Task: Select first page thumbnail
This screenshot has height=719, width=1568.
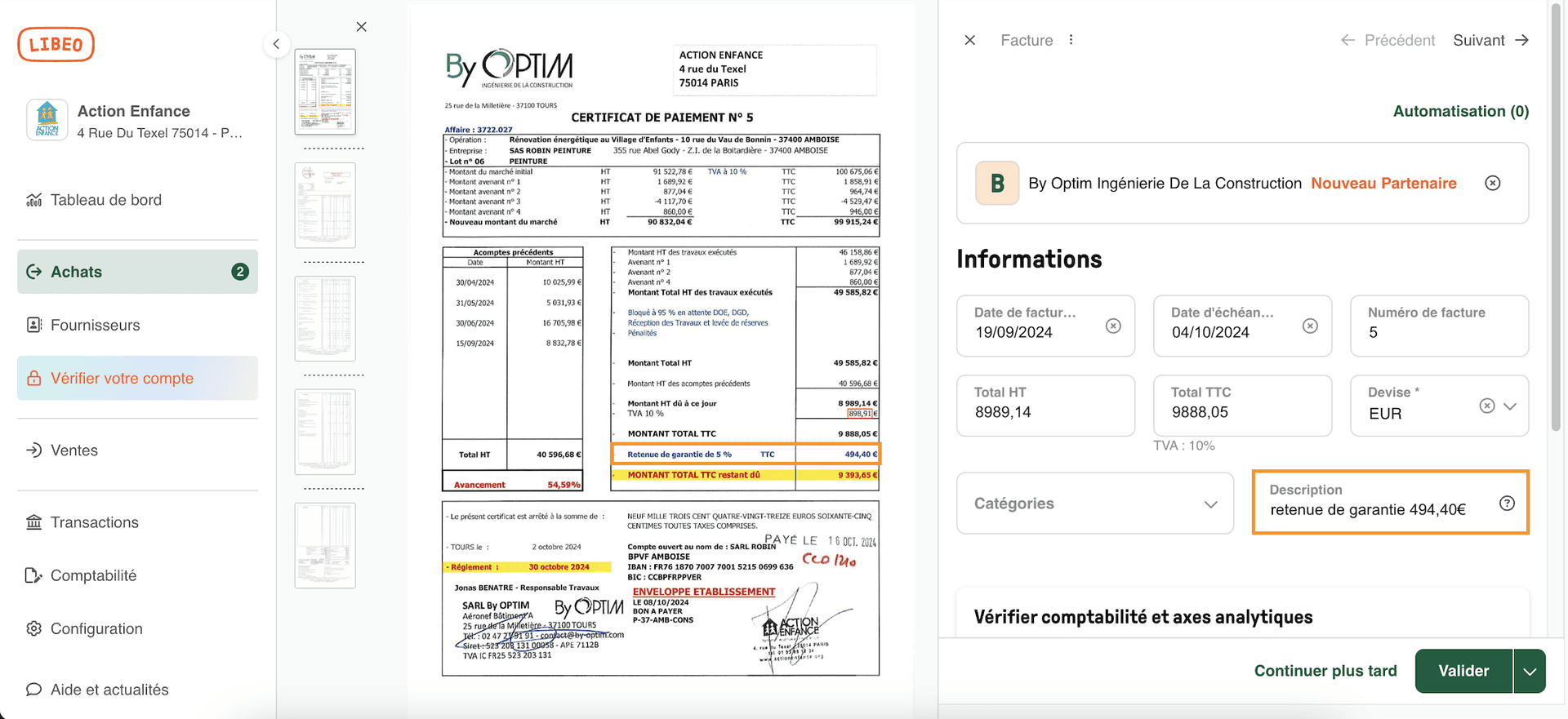Action: [325, 91]
